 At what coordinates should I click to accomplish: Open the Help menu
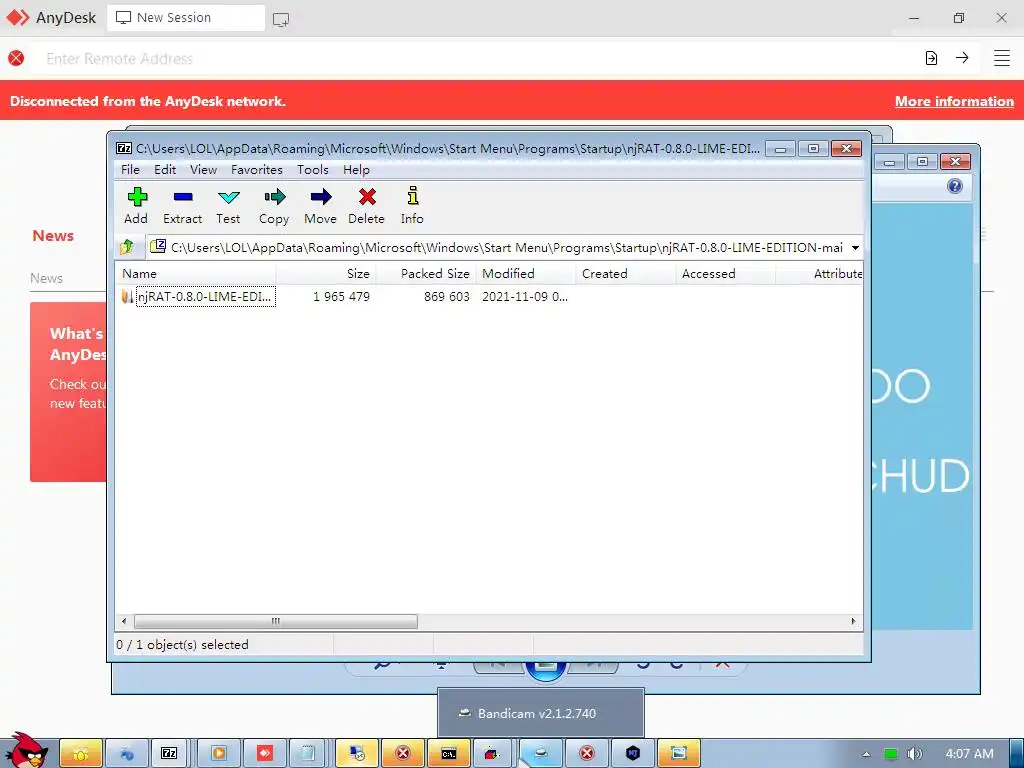357,170
